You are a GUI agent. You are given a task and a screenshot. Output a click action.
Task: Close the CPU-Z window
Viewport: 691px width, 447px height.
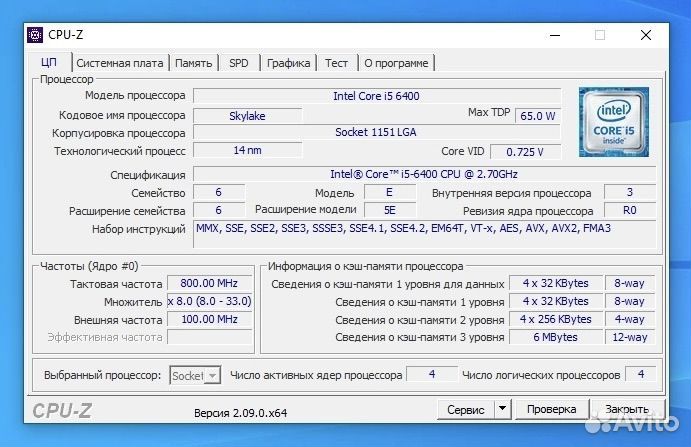pos(646,35)
